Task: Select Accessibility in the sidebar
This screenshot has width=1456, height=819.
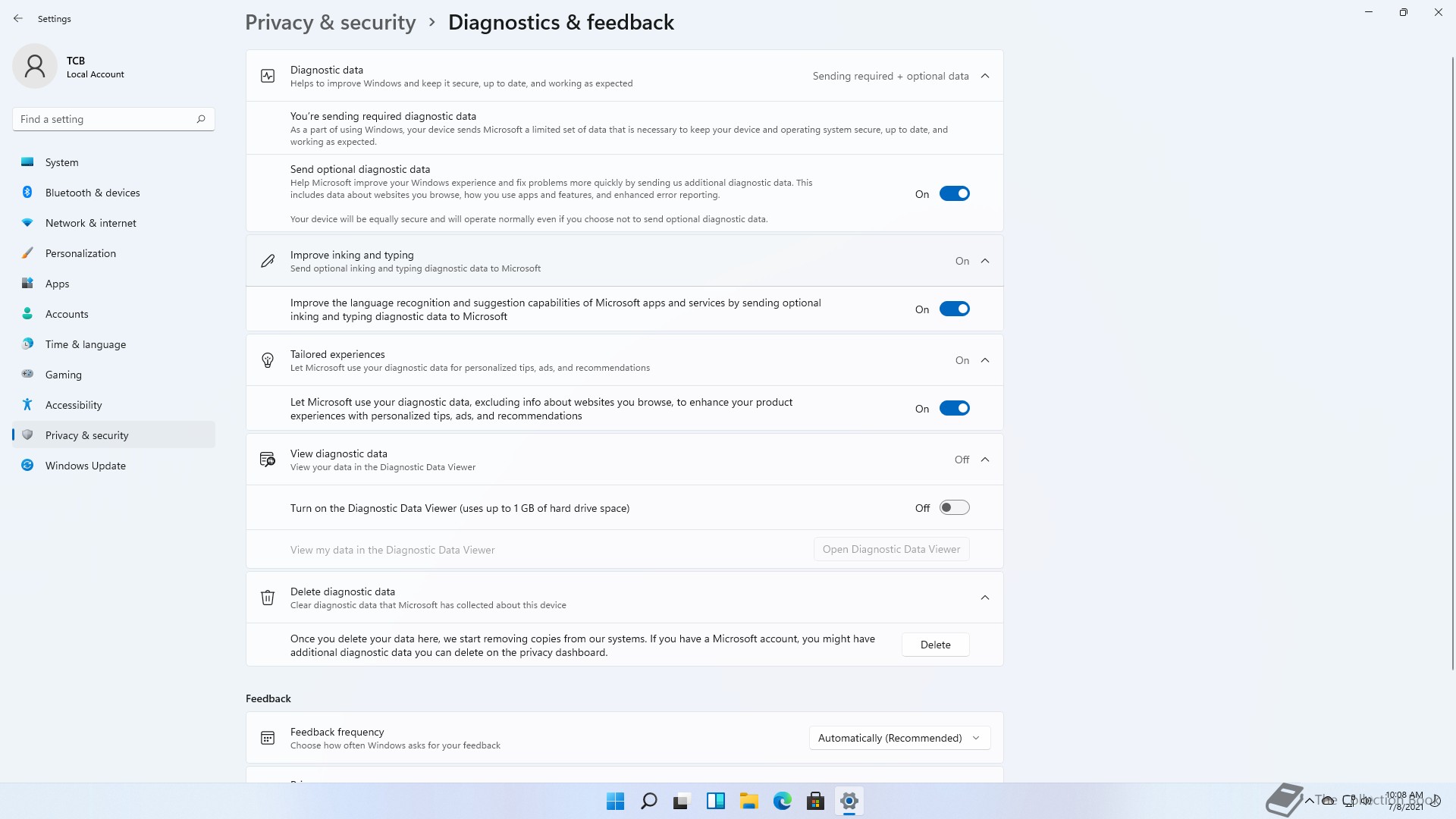Action: pyautogui.click(x=114, y=405)
